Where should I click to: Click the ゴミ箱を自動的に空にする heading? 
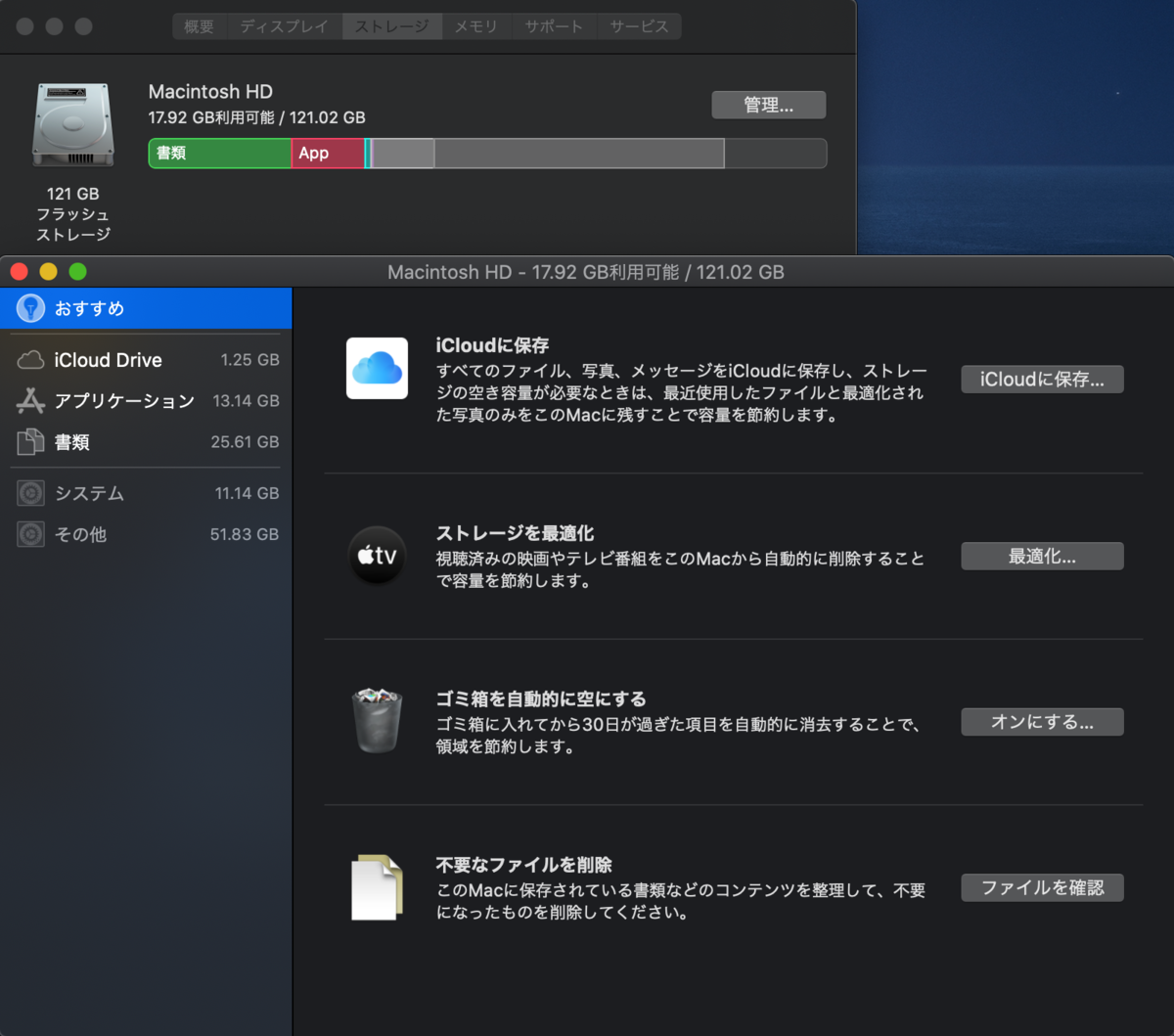tap(541, 698)
